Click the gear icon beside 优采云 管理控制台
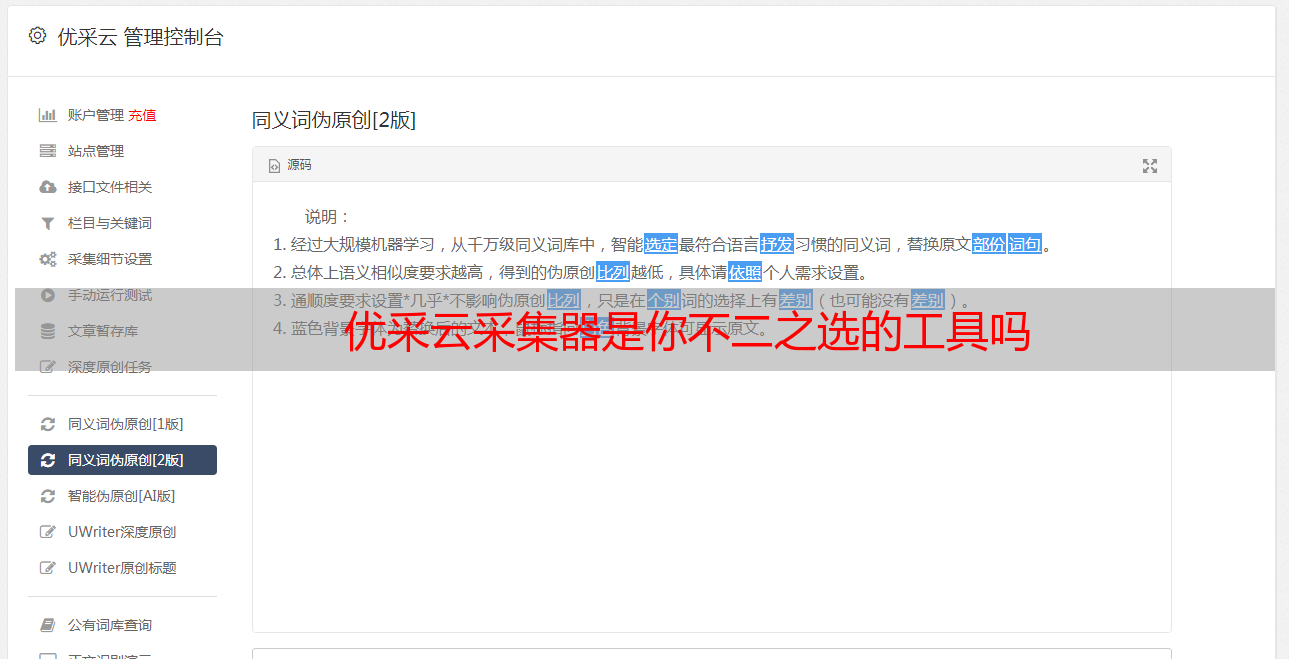Viewport: 1289px width, 659px height. coord(37,36)
